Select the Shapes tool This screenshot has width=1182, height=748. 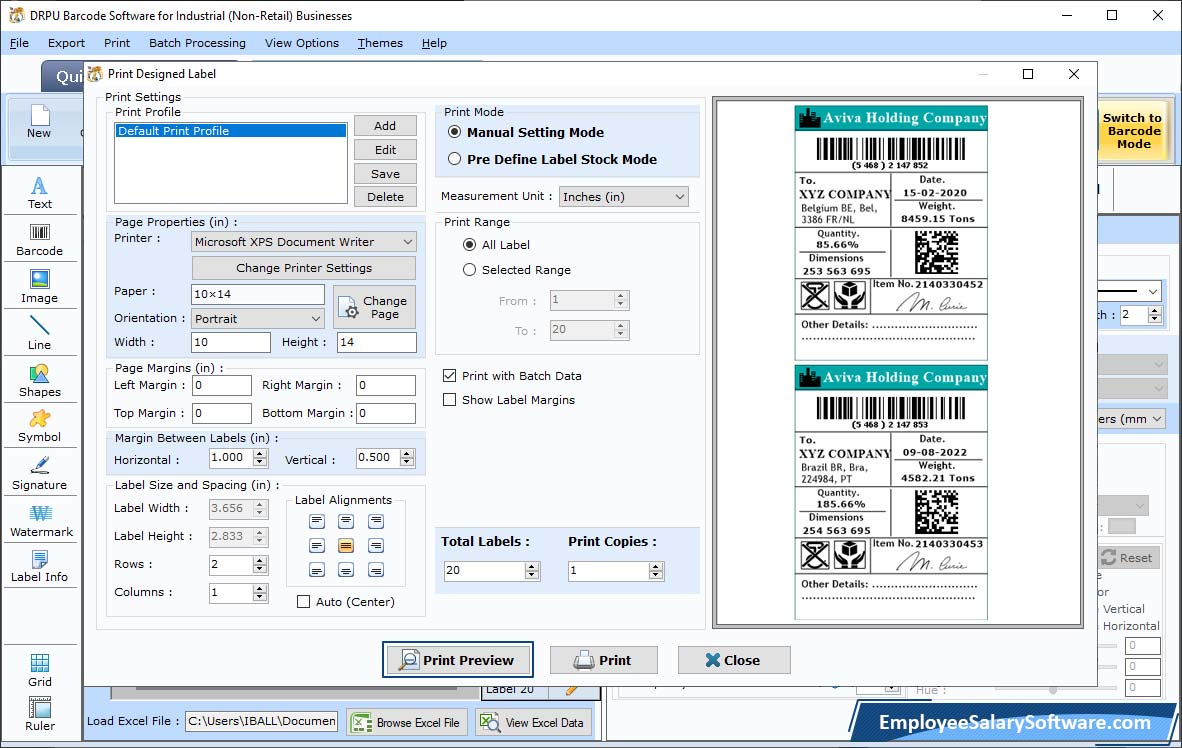pos(40,380)
